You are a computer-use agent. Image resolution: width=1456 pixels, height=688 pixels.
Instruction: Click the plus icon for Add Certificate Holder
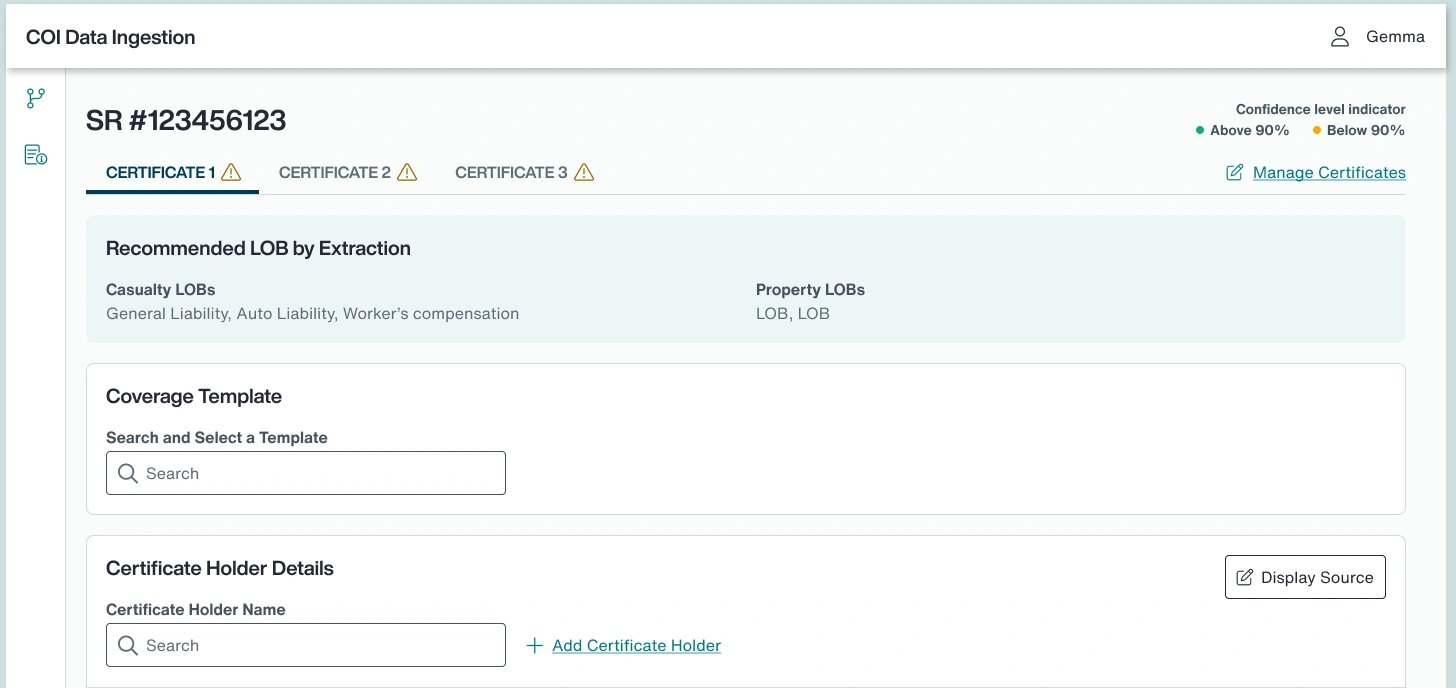[x=535, y=646]
